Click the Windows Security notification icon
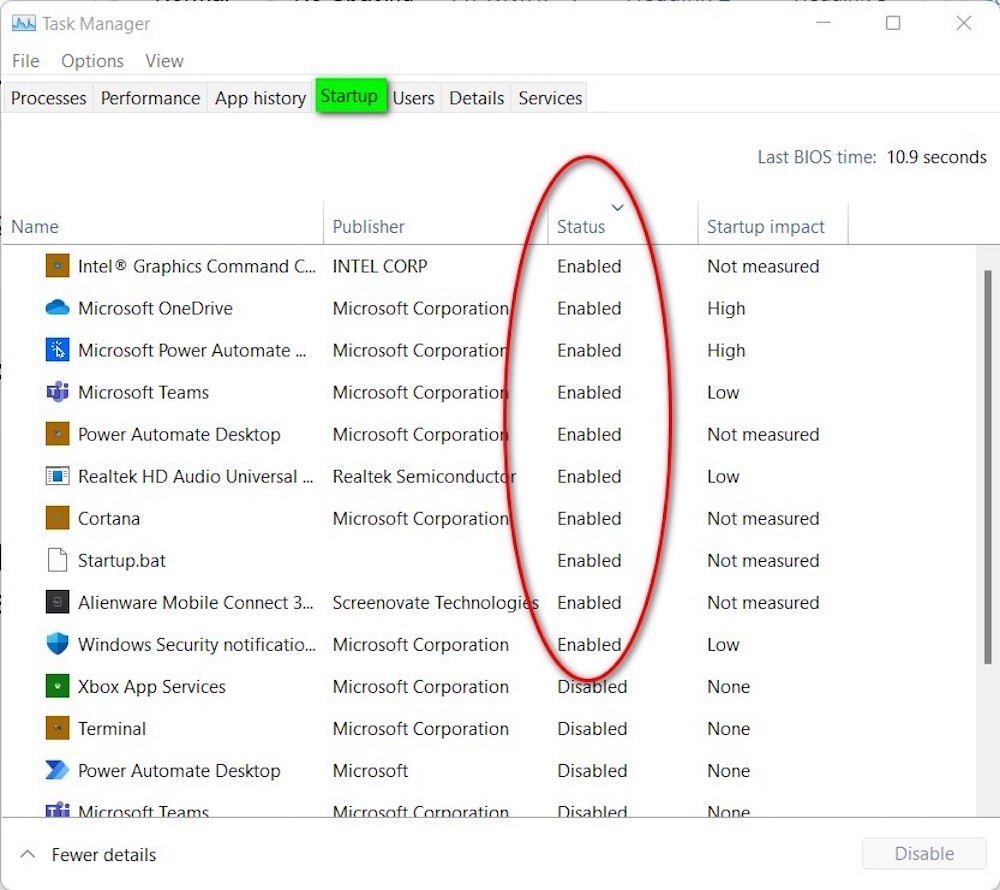Image resolution: width=1000 pixels, height=890 pixels. click(x=56, y=644)
